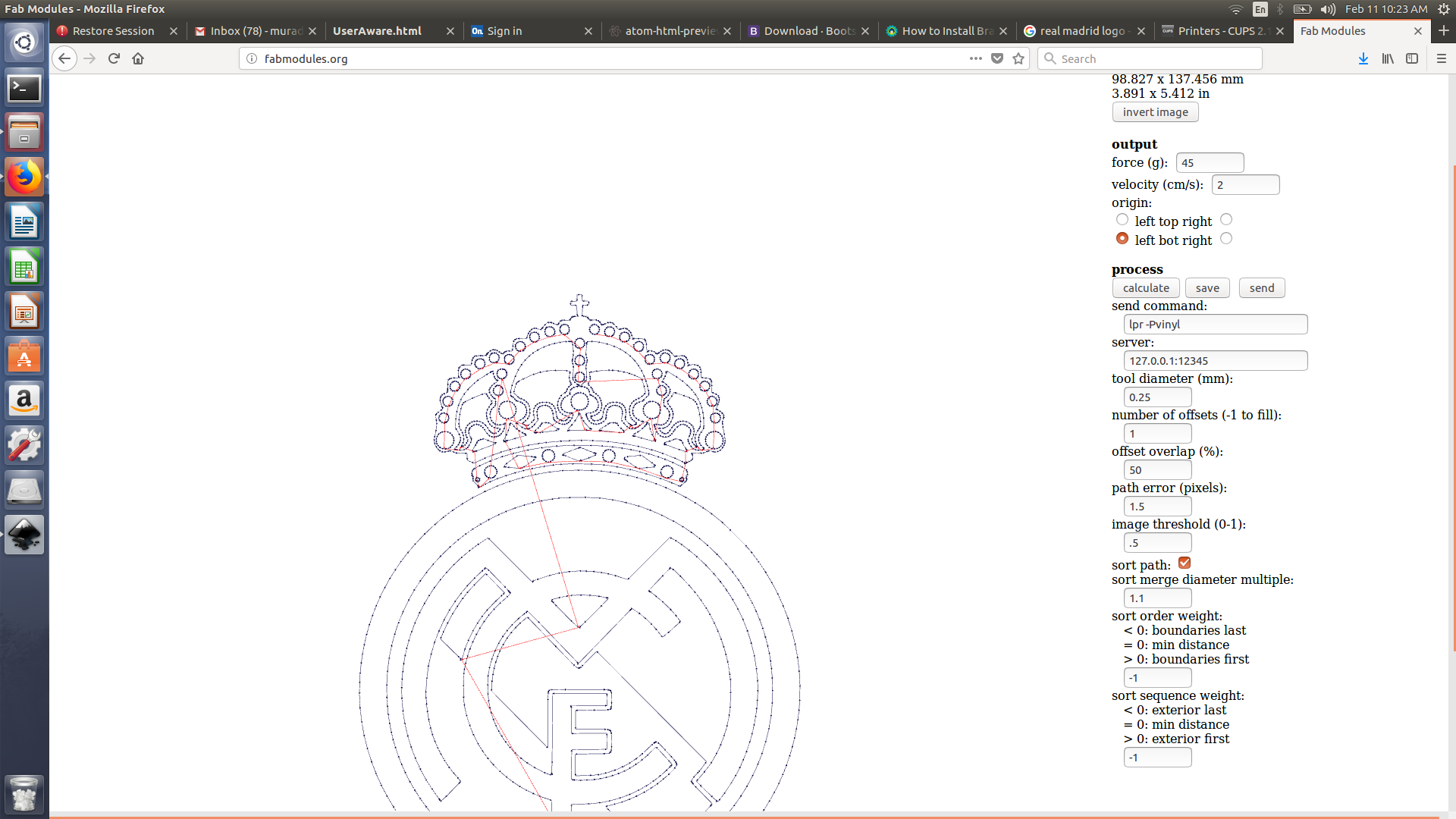Select origin top left radio
The image size is (1456, 819).
click(1122, 220)
